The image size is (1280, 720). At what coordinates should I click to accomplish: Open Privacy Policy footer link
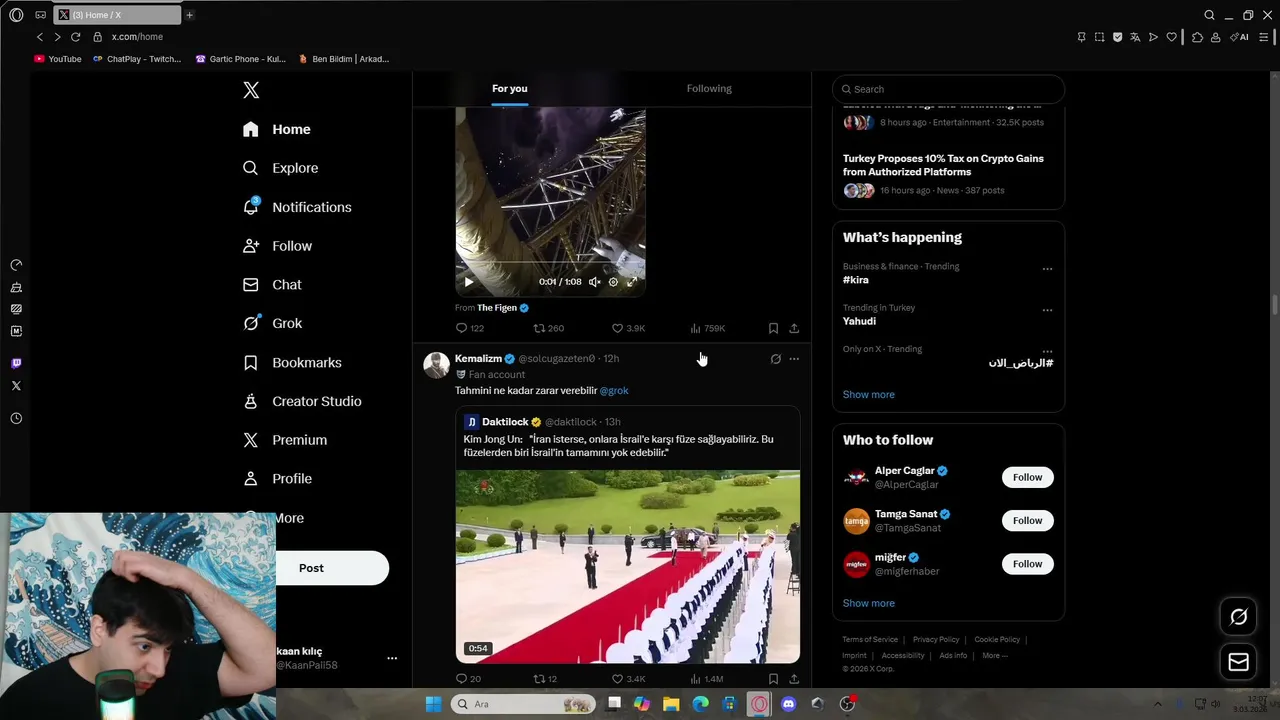pos(936,640)
